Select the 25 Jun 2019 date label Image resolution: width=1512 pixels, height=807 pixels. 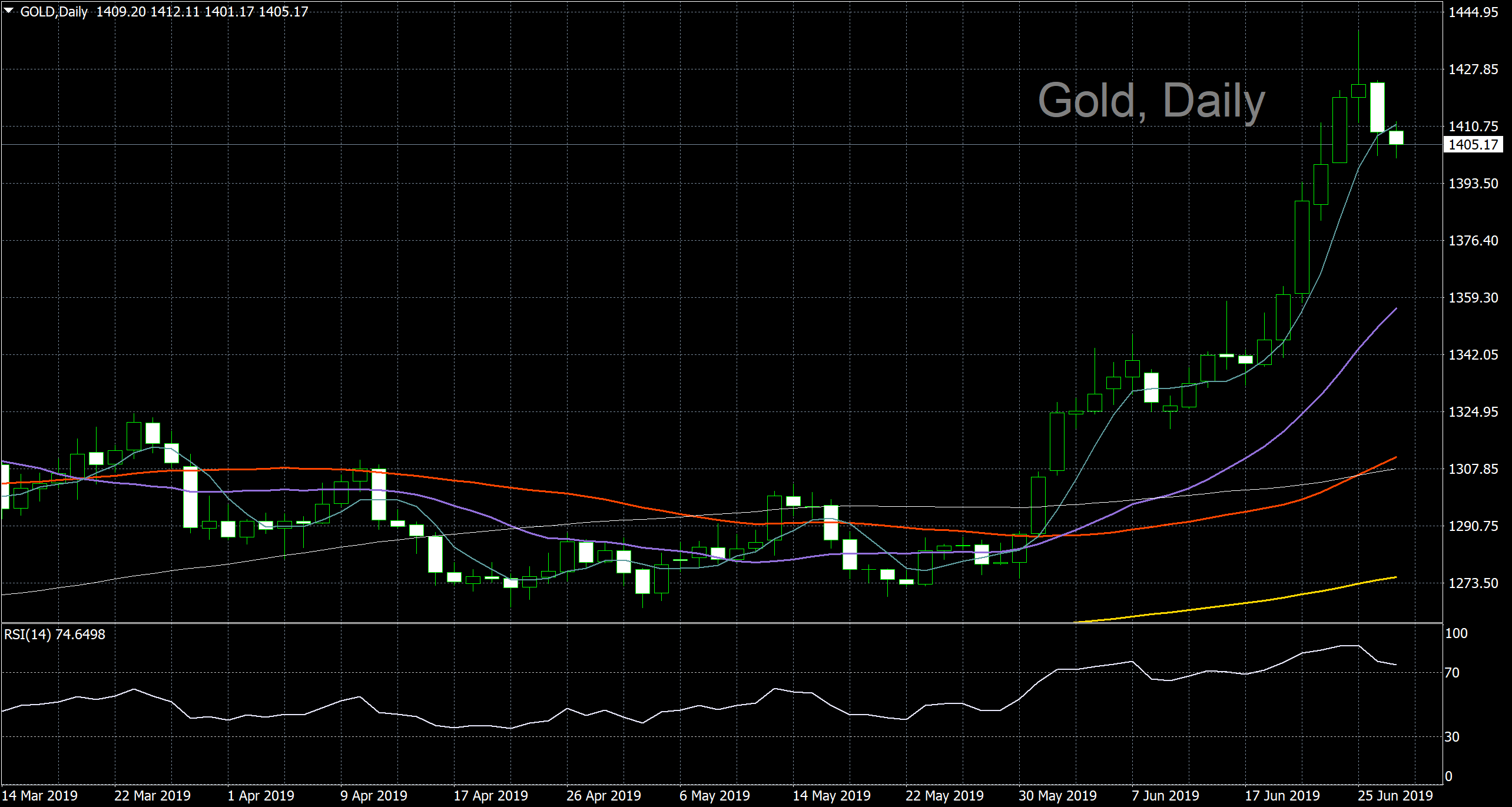point(1395,796)
